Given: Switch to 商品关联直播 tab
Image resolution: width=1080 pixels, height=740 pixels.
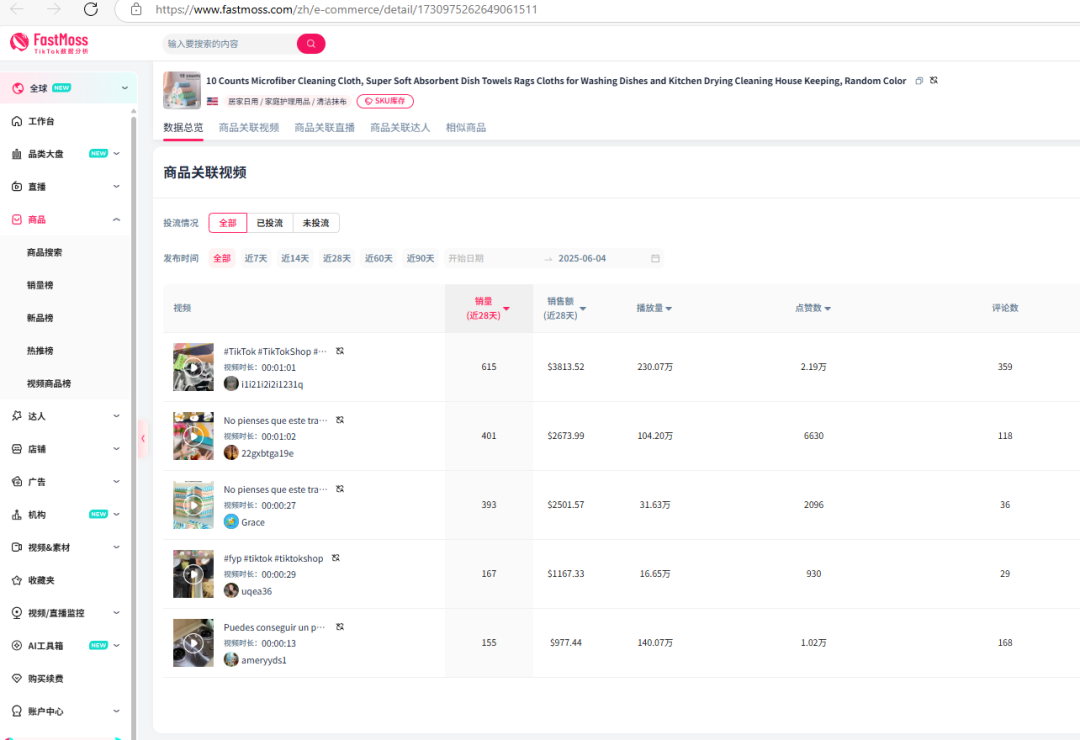Looking at the screenshot, I should [x=324, y=127].
